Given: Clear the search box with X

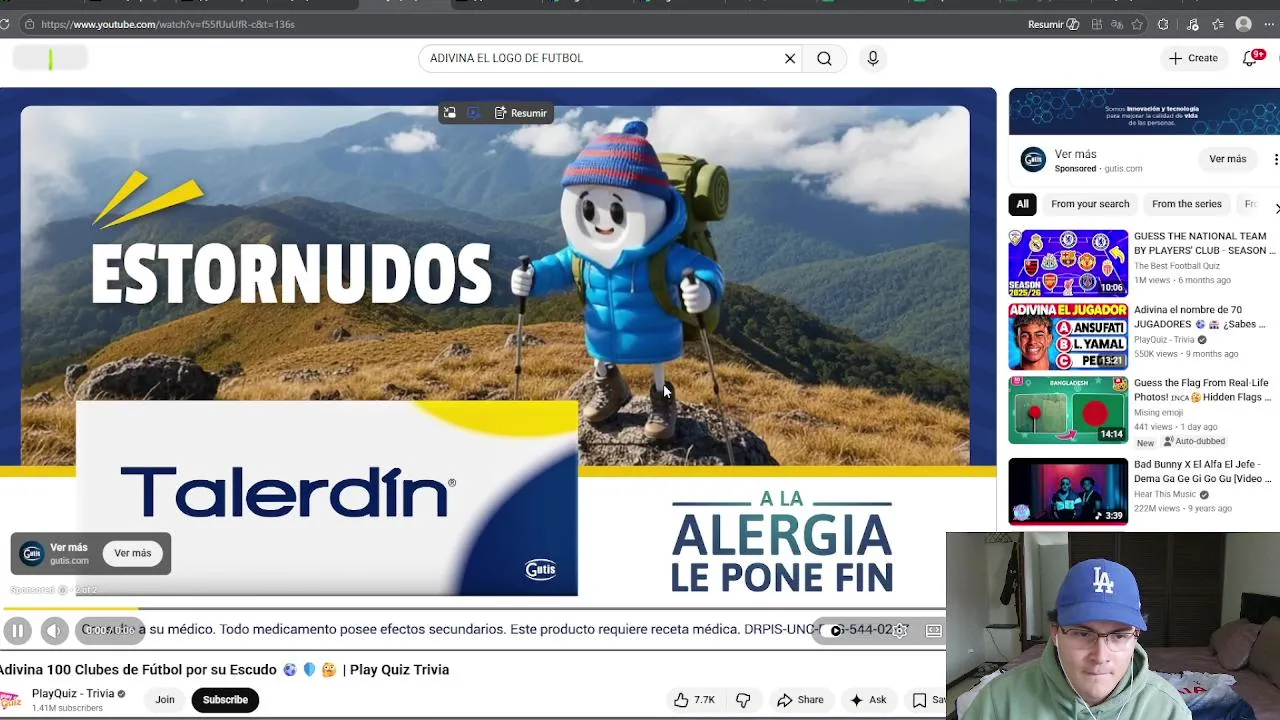Looking at the screenshot, I should click(x=790, y=58).
